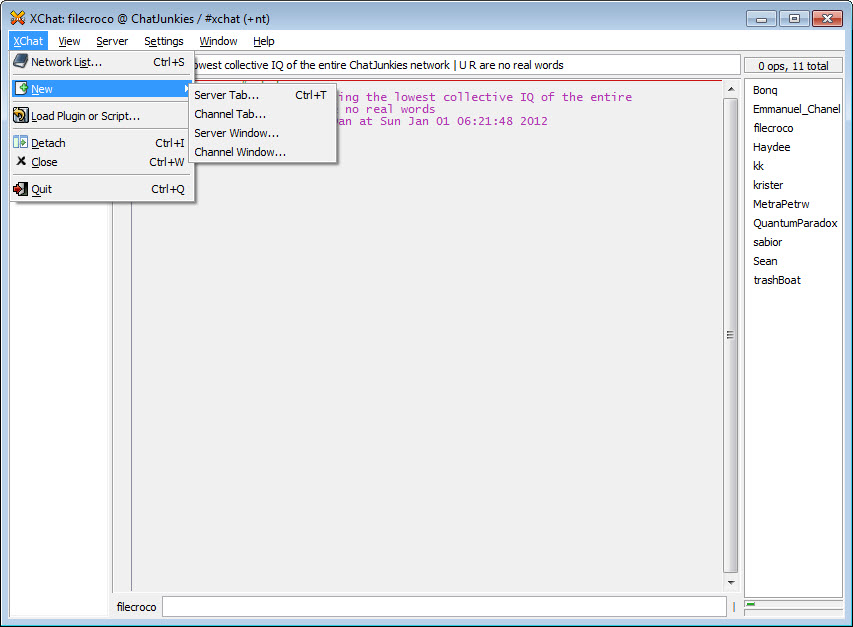Select Server Tab… in the submenu
Image resolution: width=853 pixels, height=627 pixels.
262,95
